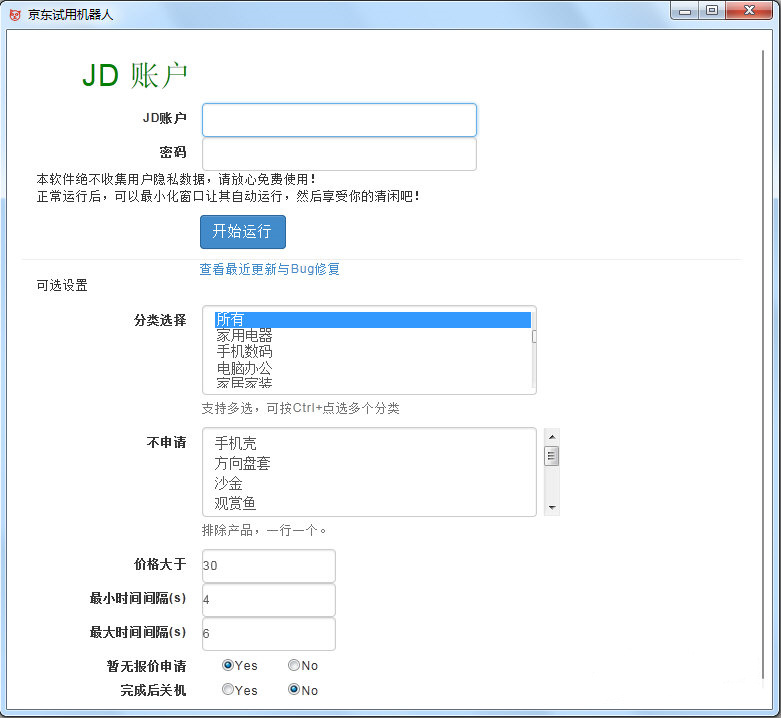Focus the 密码 password field
781x718 pixels.
point(339,154)
